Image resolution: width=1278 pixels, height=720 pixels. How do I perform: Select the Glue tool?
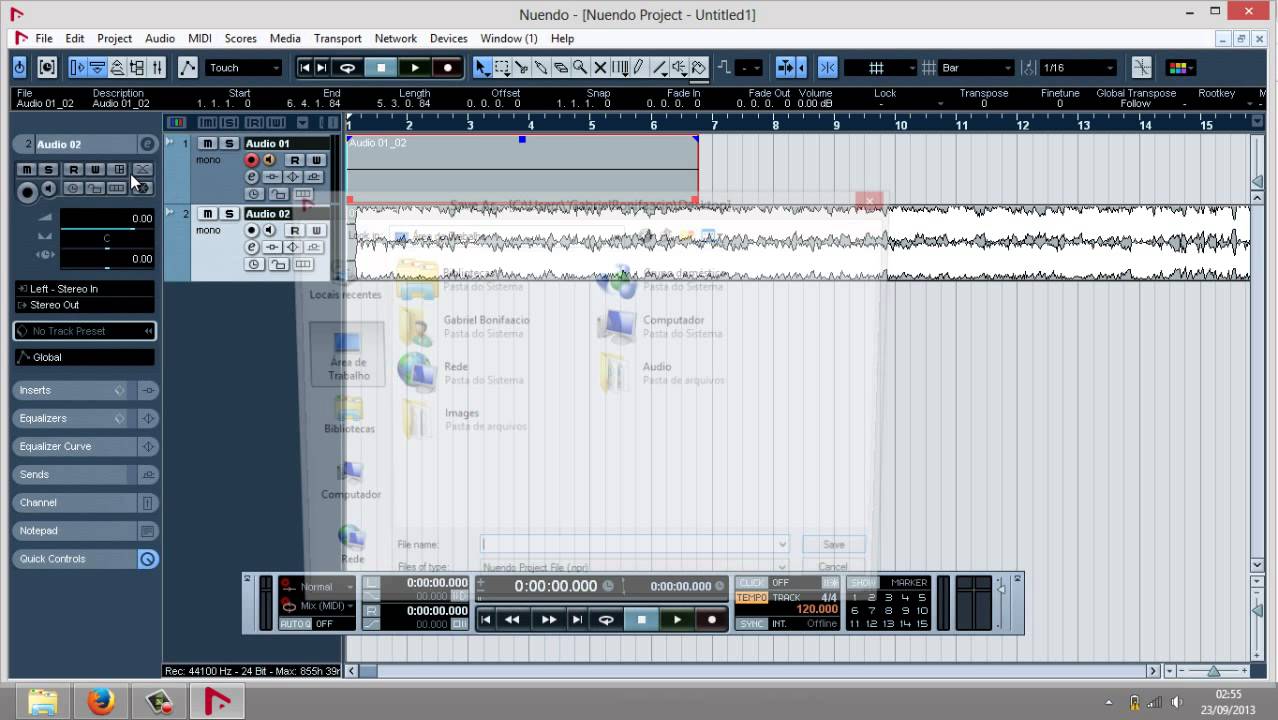[x=541, y=68]
